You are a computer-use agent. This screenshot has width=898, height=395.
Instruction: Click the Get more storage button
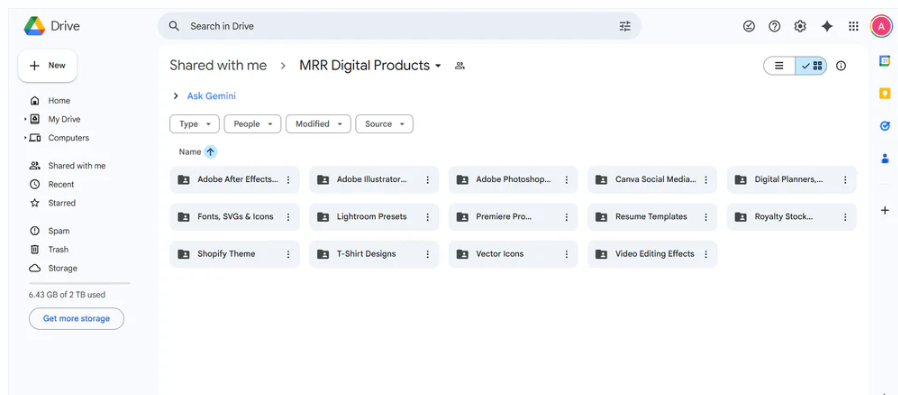point(76,318)
